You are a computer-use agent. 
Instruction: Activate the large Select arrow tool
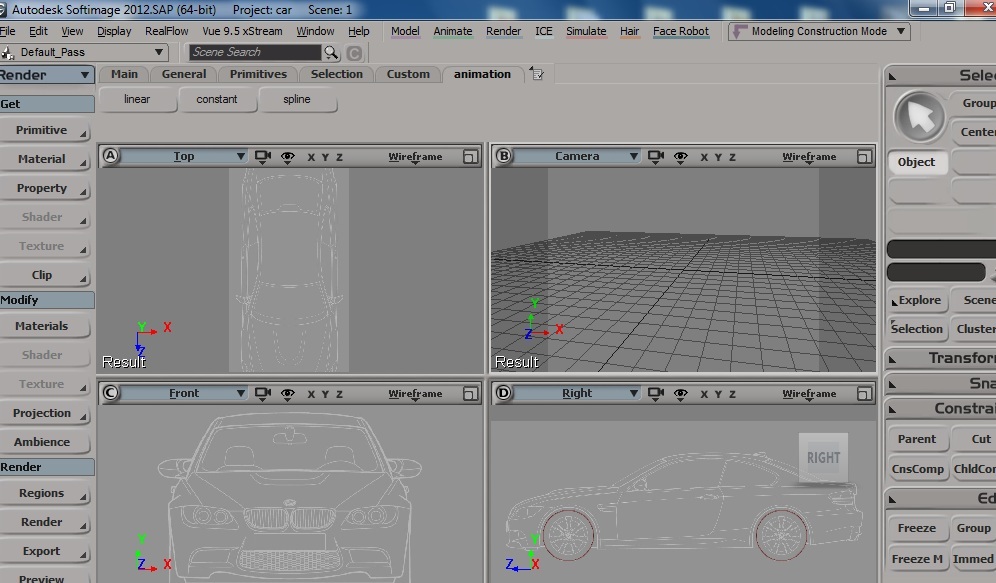pyautogui.click(x=919, y=117)
